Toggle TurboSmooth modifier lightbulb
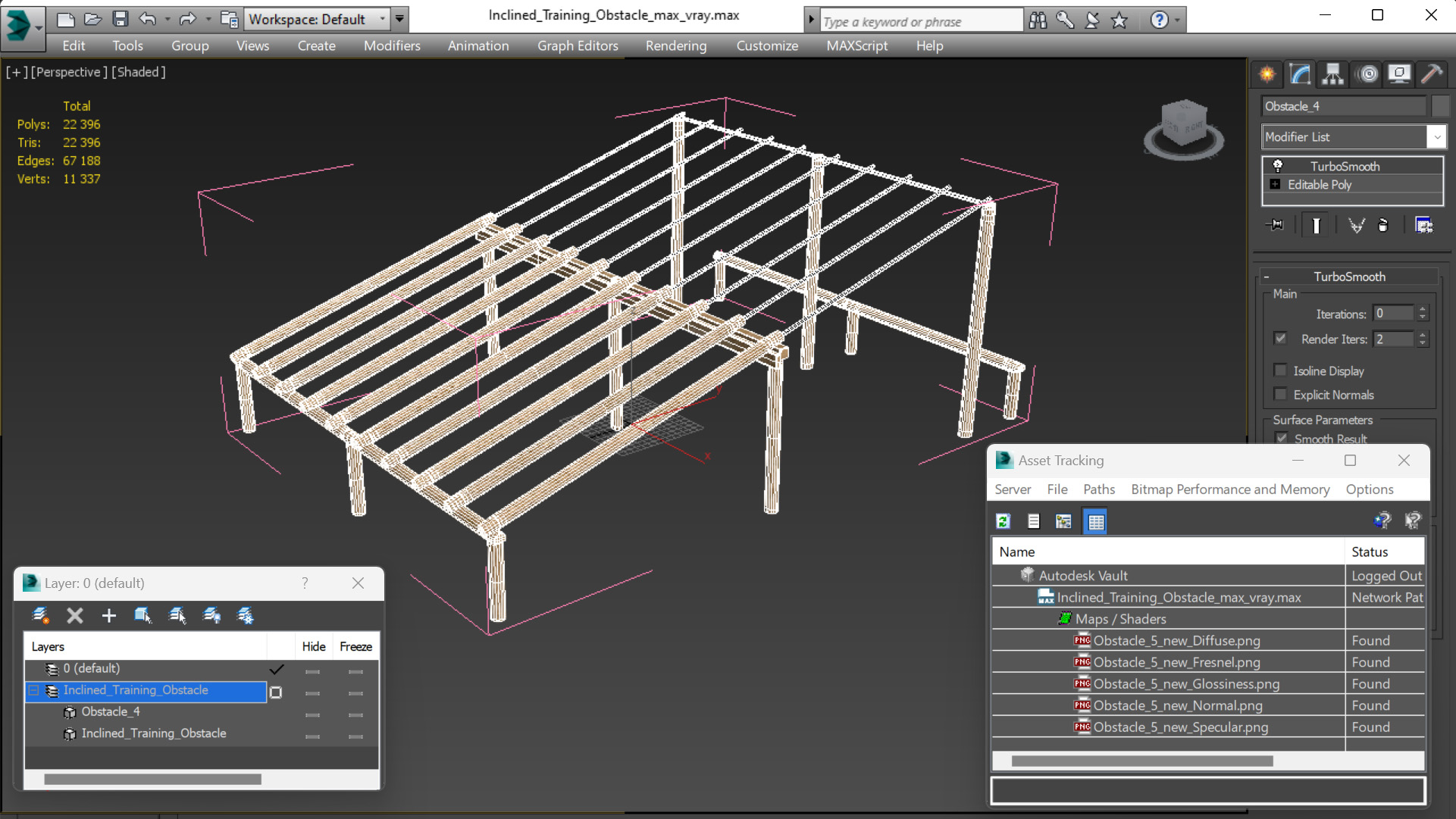Screen dimensions: 1456x819 (x=1278, y=165)
